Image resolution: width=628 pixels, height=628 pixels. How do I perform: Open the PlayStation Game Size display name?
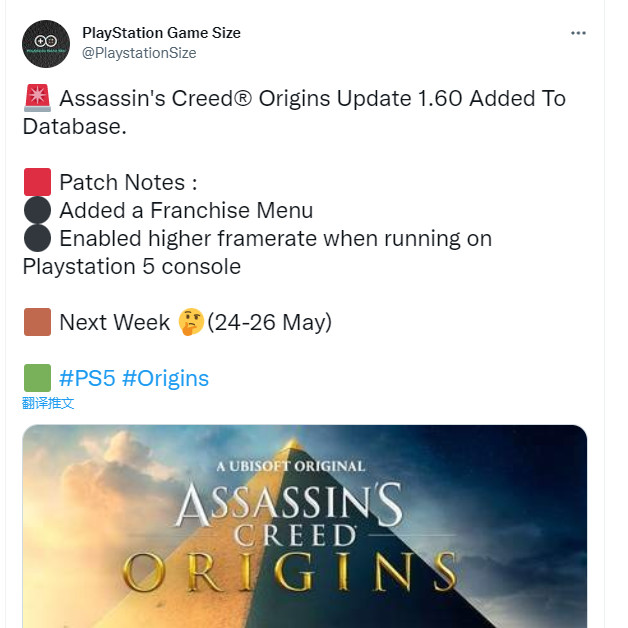(x=161, y=33)
